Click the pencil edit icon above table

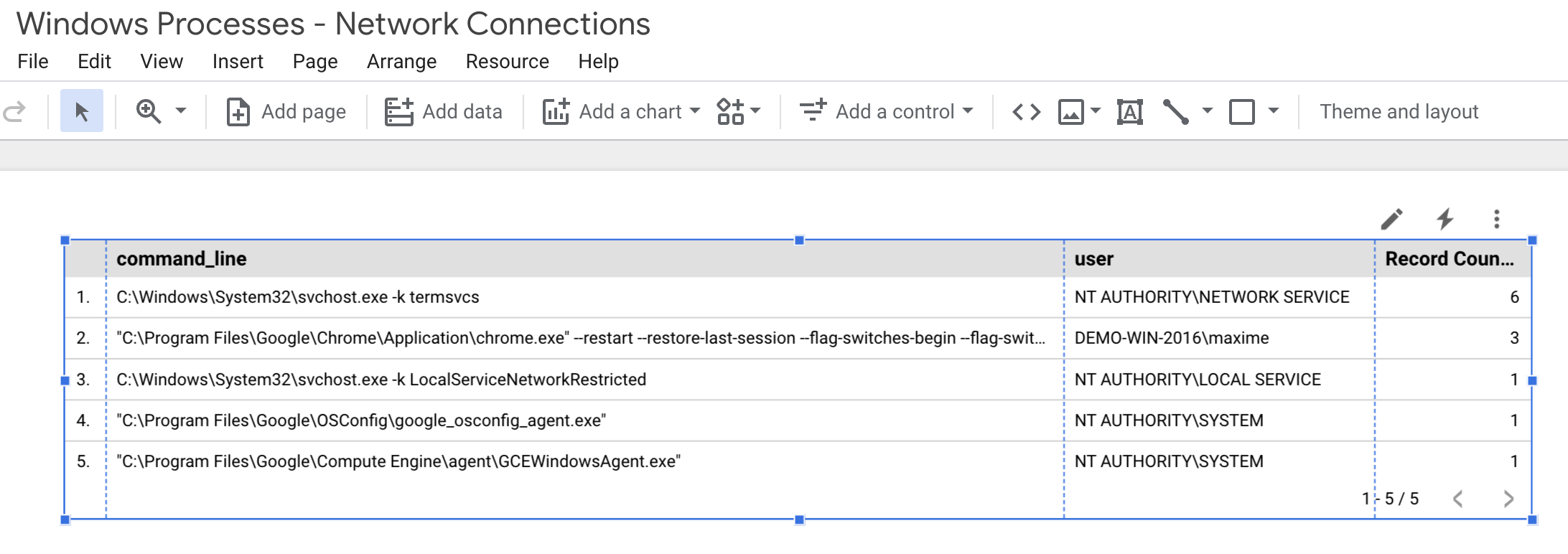tap(1391, 219)
